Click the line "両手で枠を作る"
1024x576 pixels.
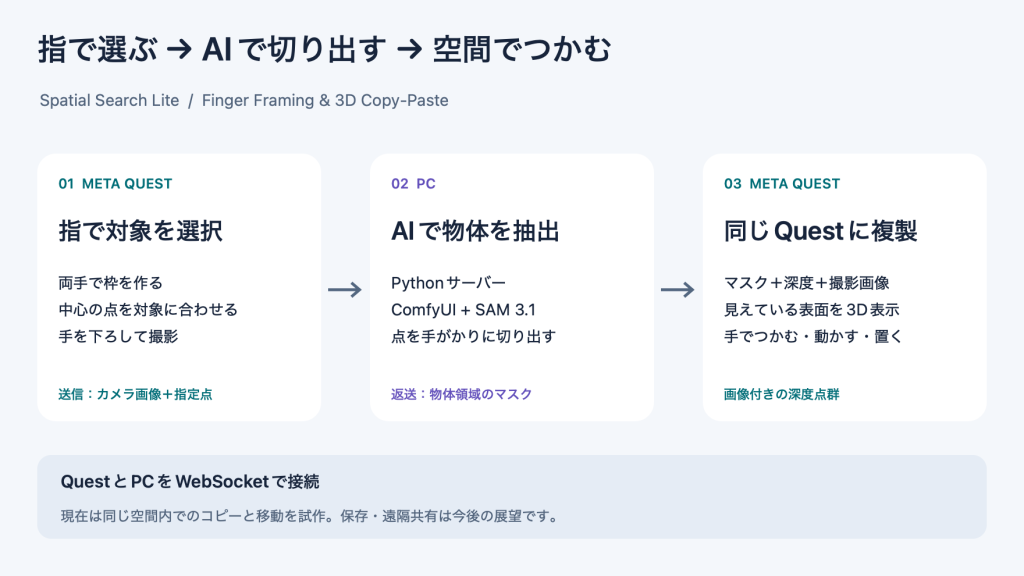tap(110, 283)
